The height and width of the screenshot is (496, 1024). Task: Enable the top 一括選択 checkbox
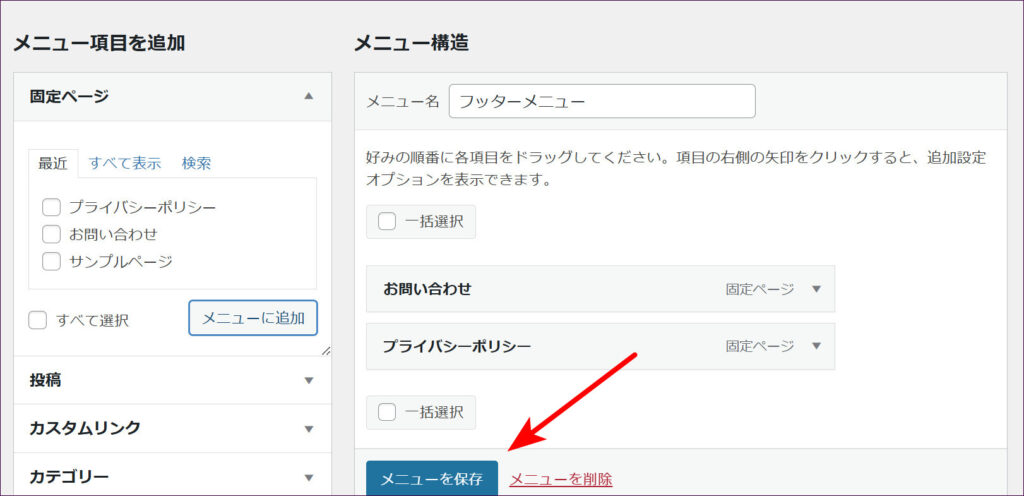click(x=387, y=222)
